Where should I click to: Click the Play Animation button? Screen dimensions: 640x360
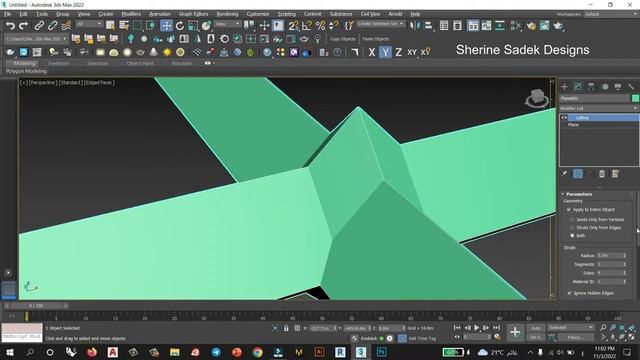(x=476, y=328)
